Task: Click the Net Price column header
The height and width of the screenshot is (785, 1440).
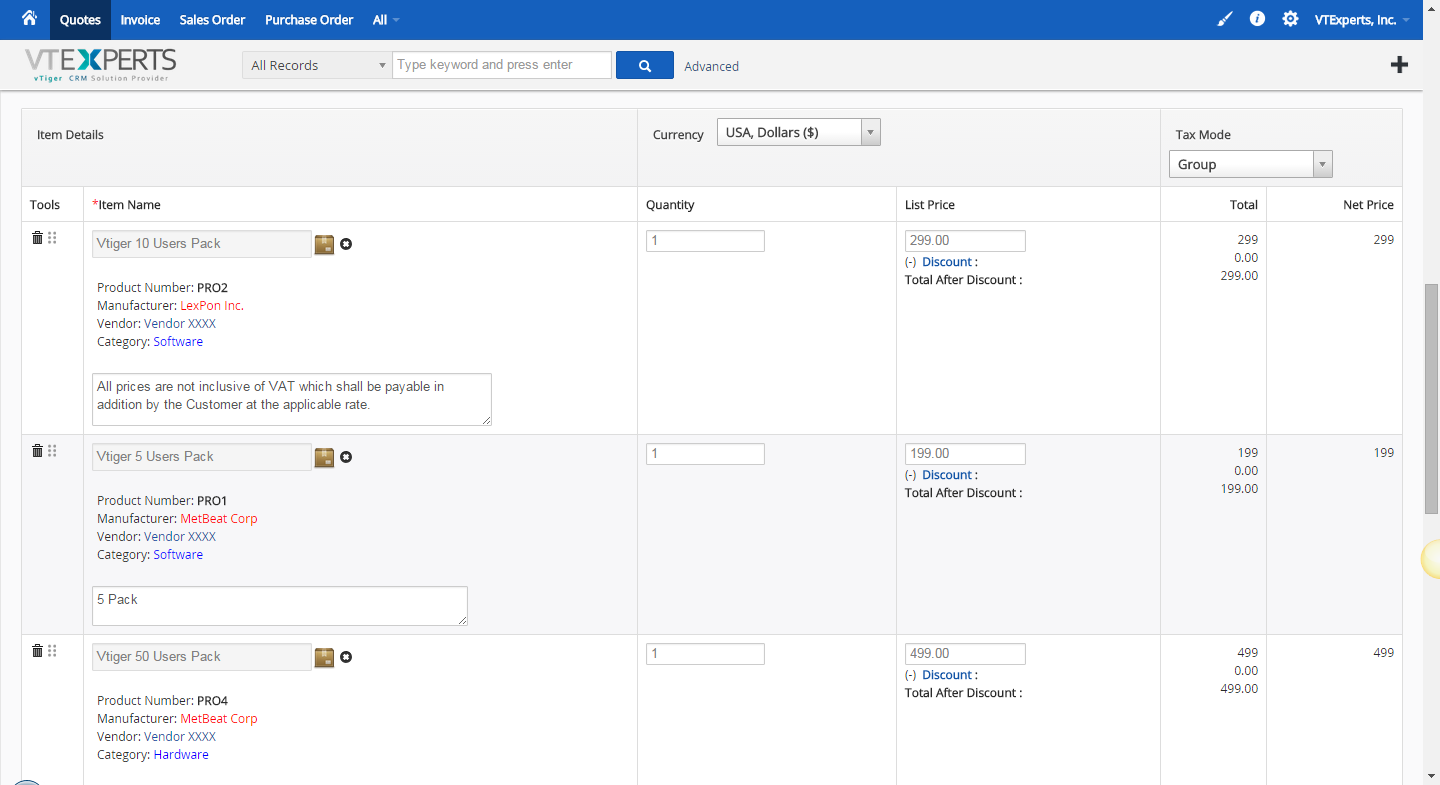Action: click(x=1368, y=205)
